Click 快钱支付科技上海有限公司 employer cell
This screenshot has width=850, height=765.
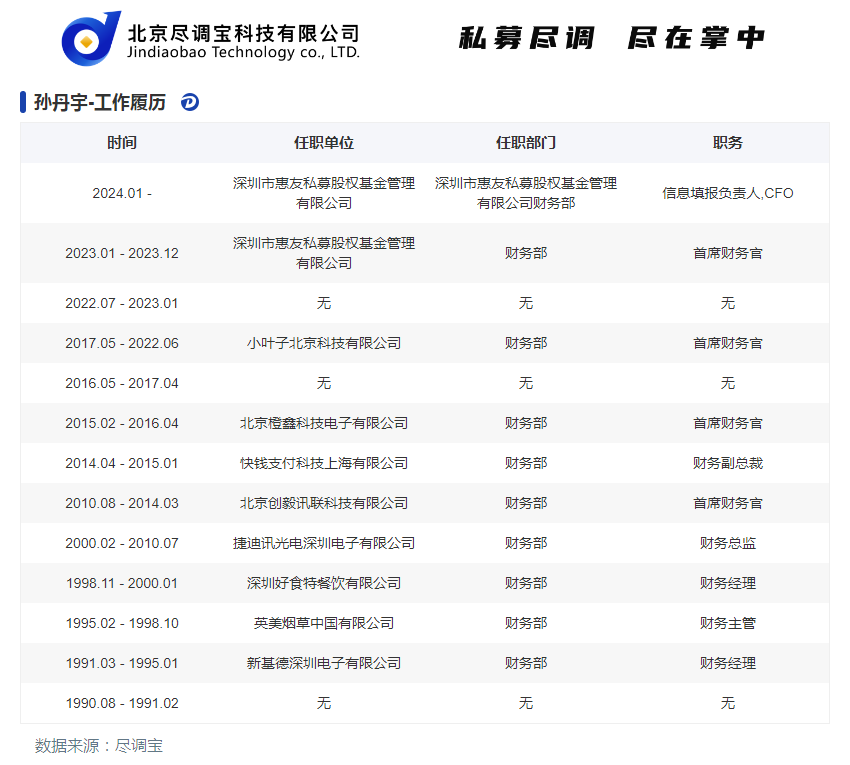pyautogui.click(x=324, y=464)
